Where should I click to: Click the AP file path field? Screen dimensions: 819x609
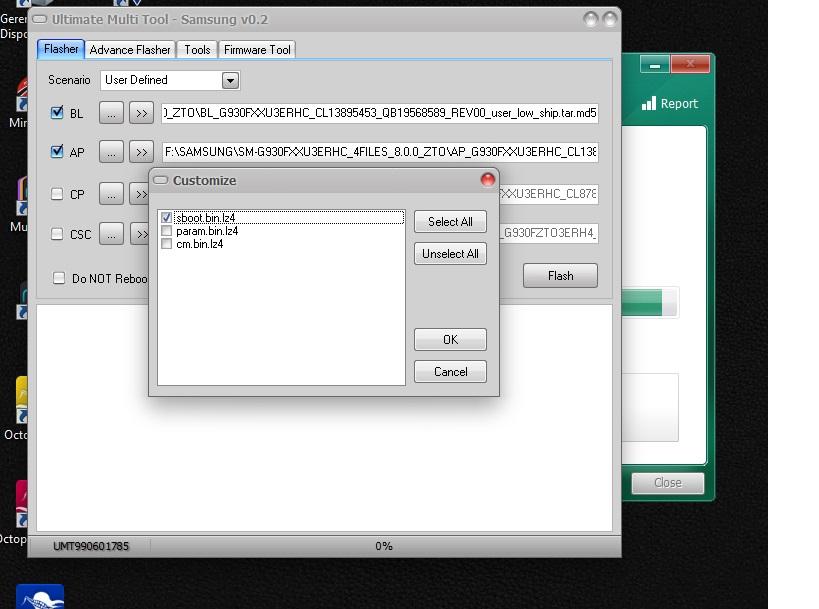pos(380,152)
